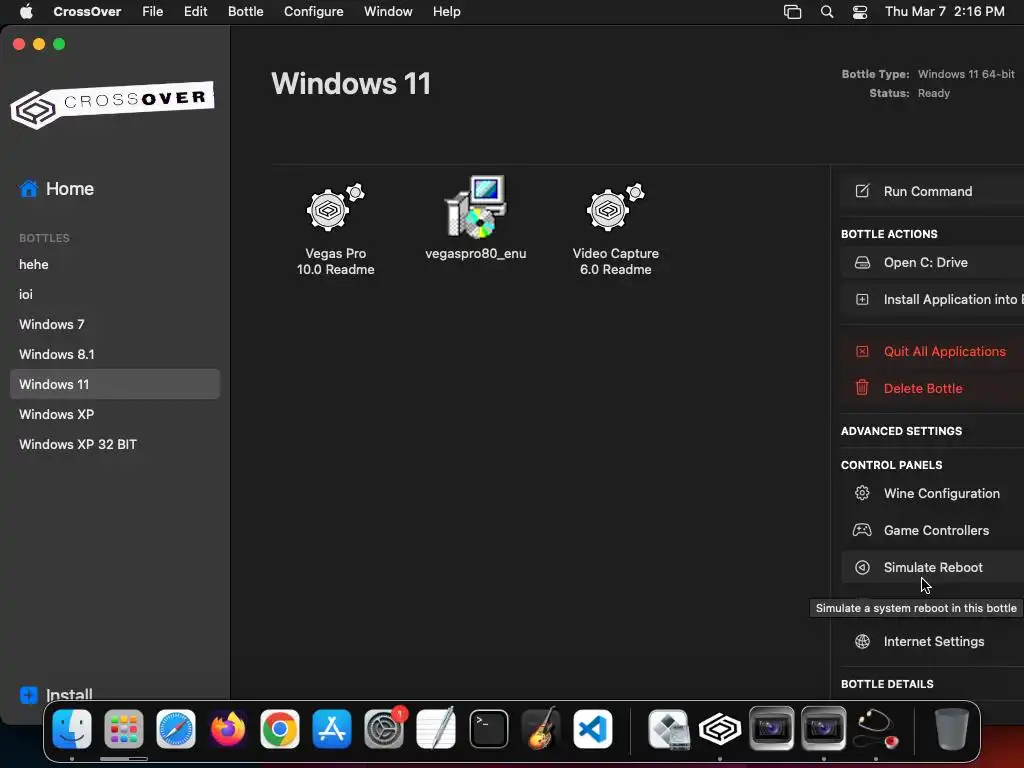
Task: Click the blue Install plus icon
Action: pos(29,695)
